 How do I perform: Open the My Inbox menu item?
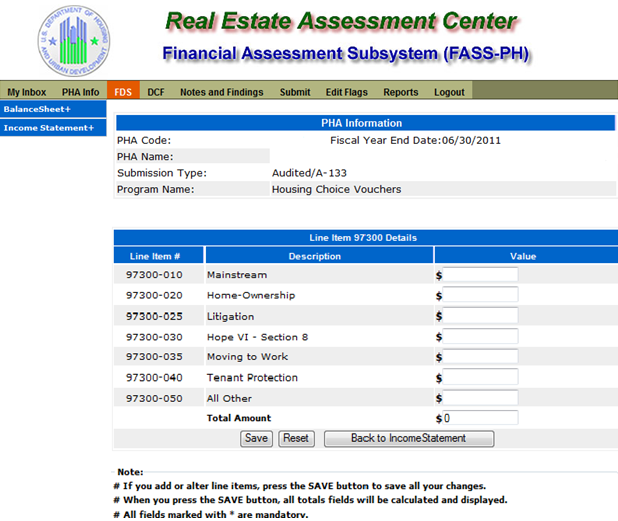27,92
